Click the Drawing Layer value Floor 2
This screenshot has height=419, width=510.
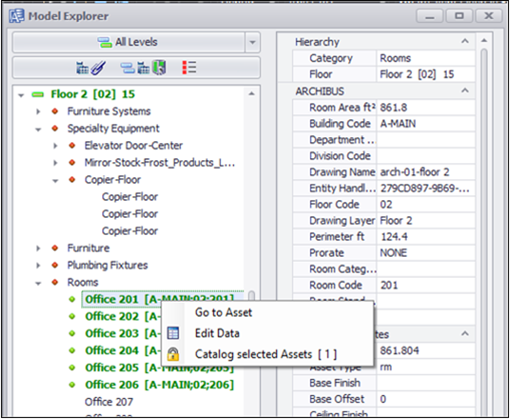tap(396, 221)
